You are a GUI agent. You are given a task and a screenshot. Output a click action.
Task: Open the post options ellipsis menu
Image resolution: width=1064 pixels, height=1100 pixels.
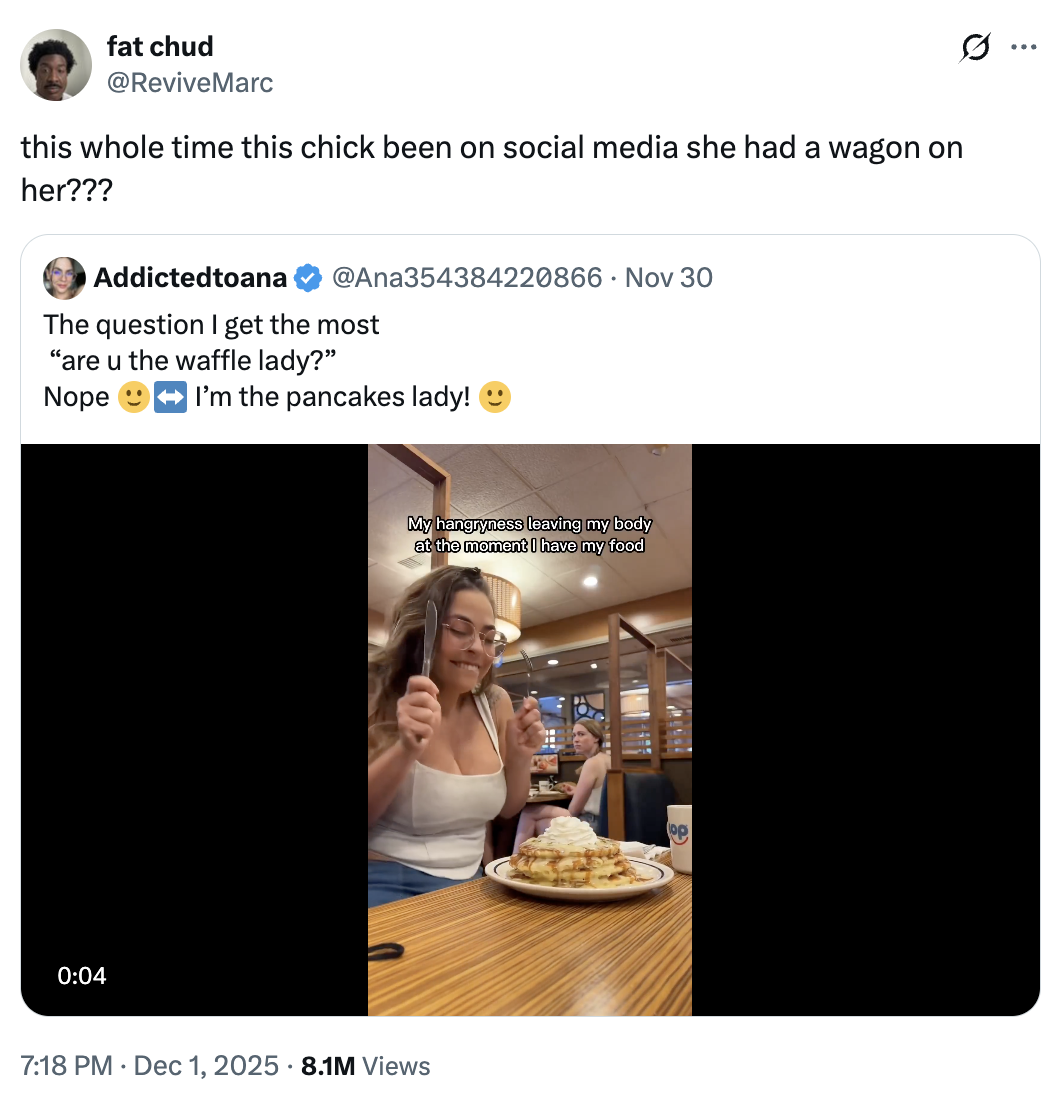point(1024,46)
